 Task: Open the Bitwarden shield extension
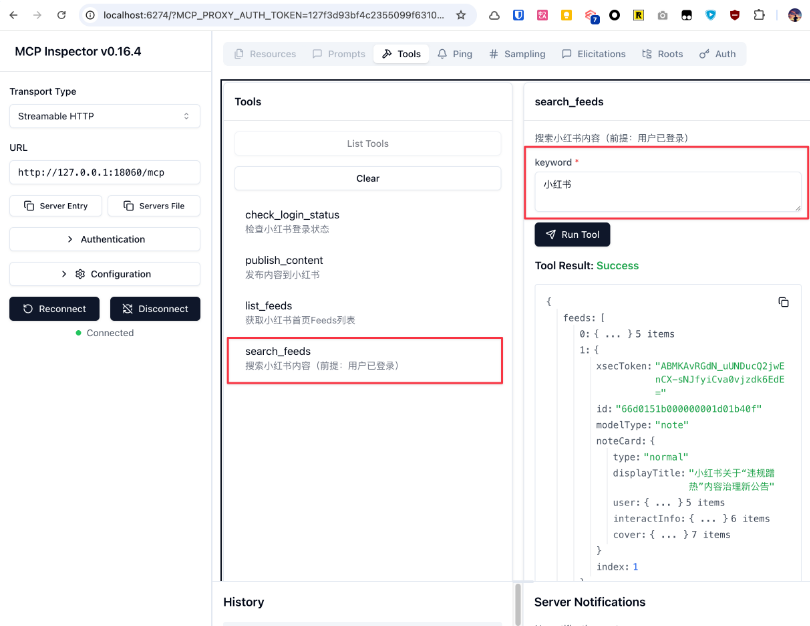click(518, 15)
